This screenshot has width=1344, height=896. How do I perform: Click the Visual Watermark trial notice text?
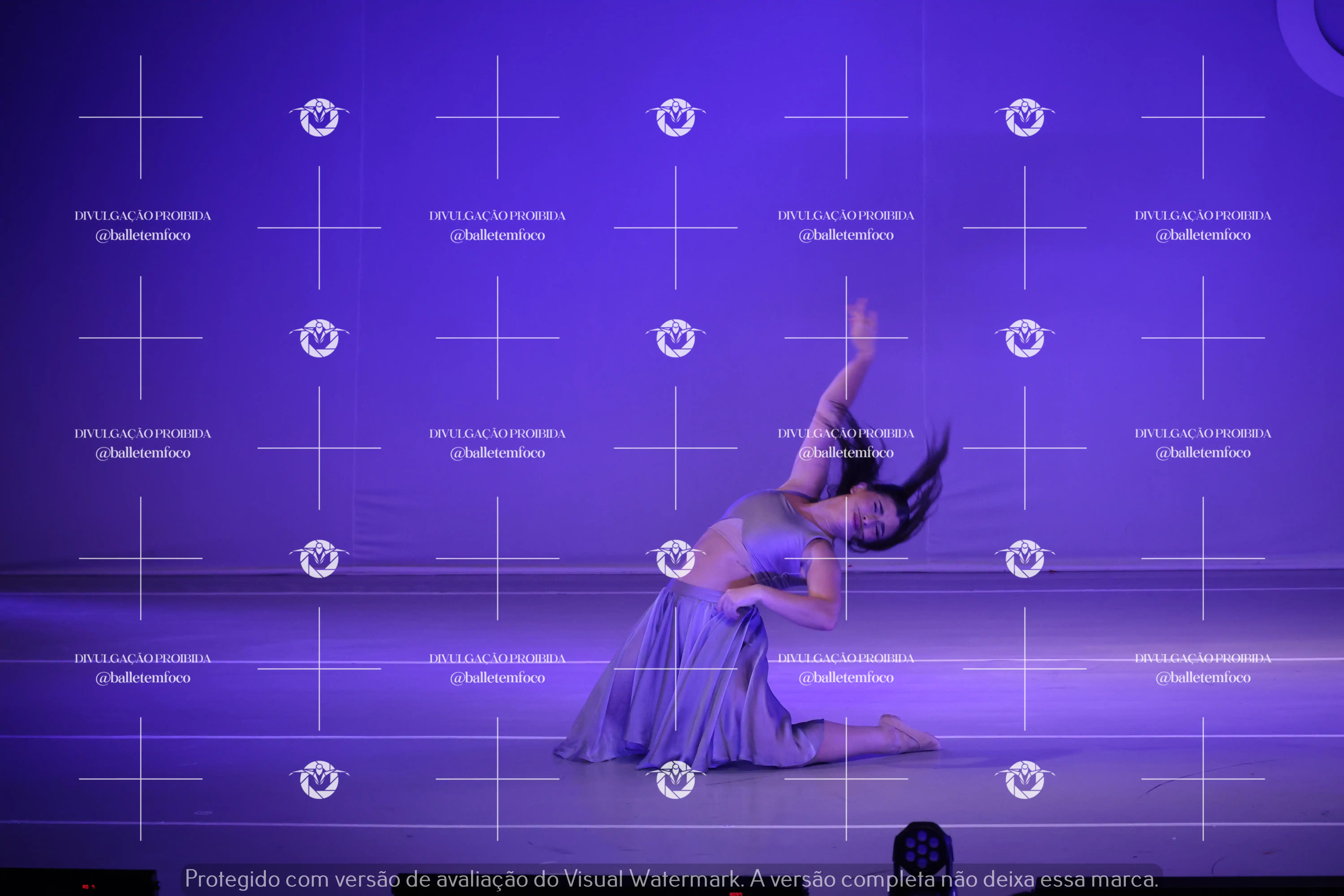671,879
